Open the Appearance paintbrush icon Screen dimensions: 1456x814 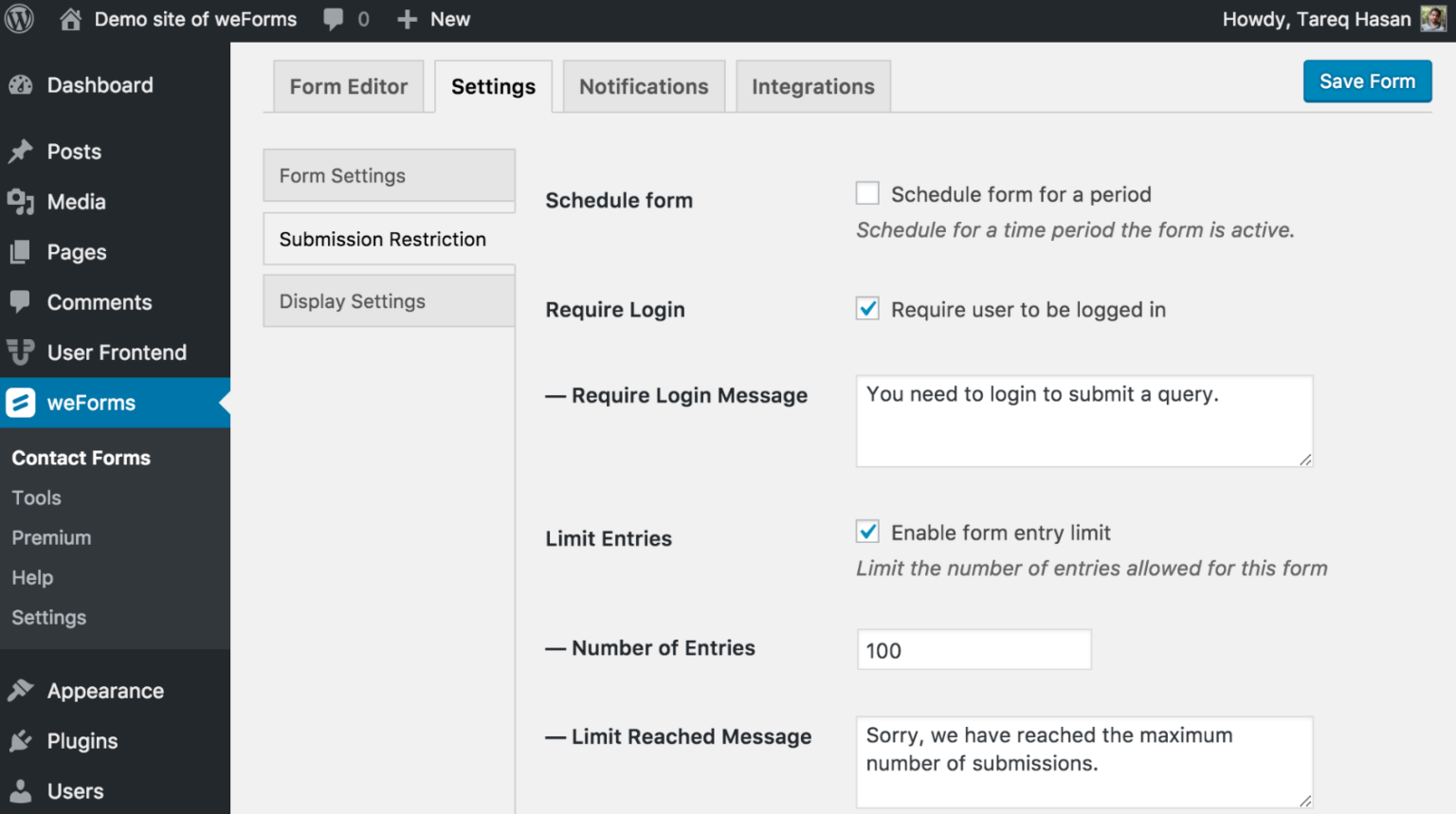pyautogui.click(x=23, y=690)
